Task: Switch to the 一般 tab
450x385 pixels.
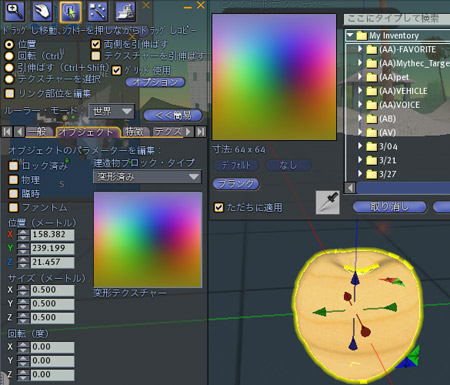Action: [39, 132]
